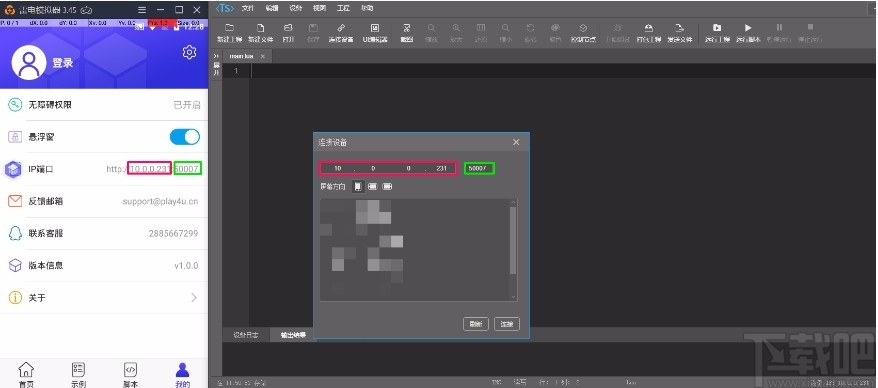Click the IP port (IP端口) row
Image resolution: width=878 pixels, height=388 pixels.
click(104, 169)
